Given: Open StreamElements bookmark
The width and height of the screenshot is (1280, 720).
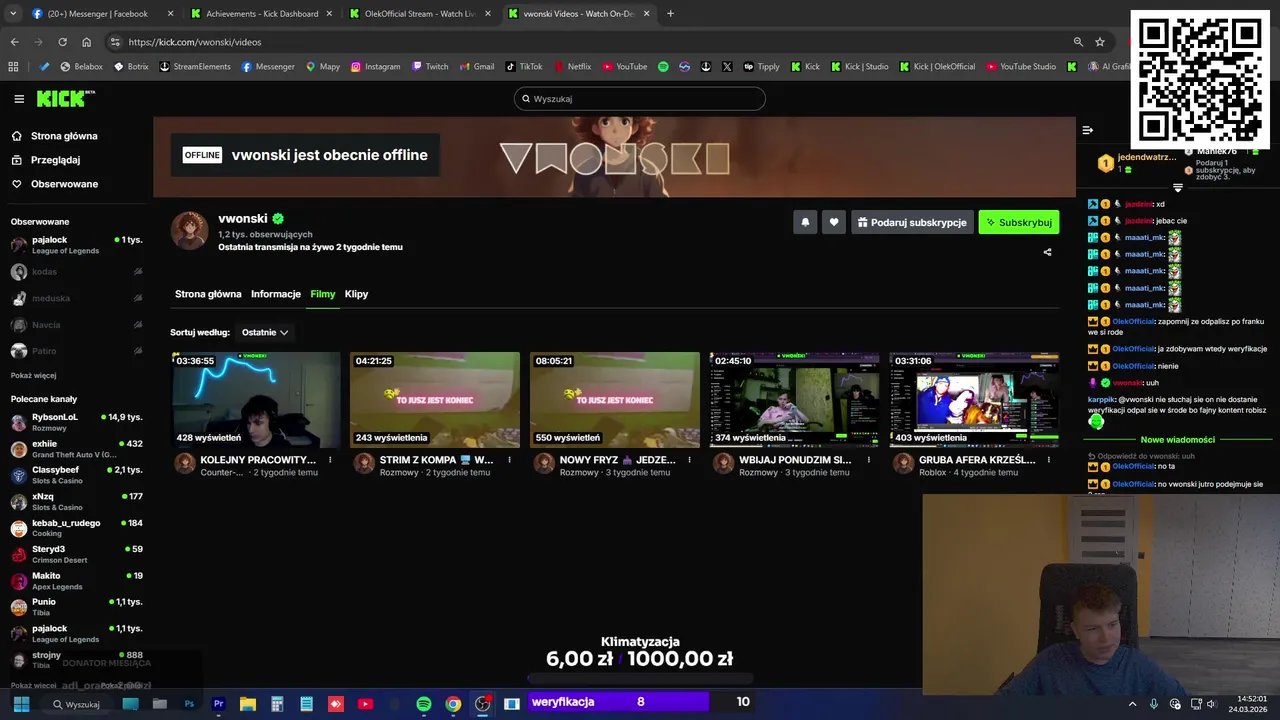Looking at the screenshot, I should click(194, 67).
